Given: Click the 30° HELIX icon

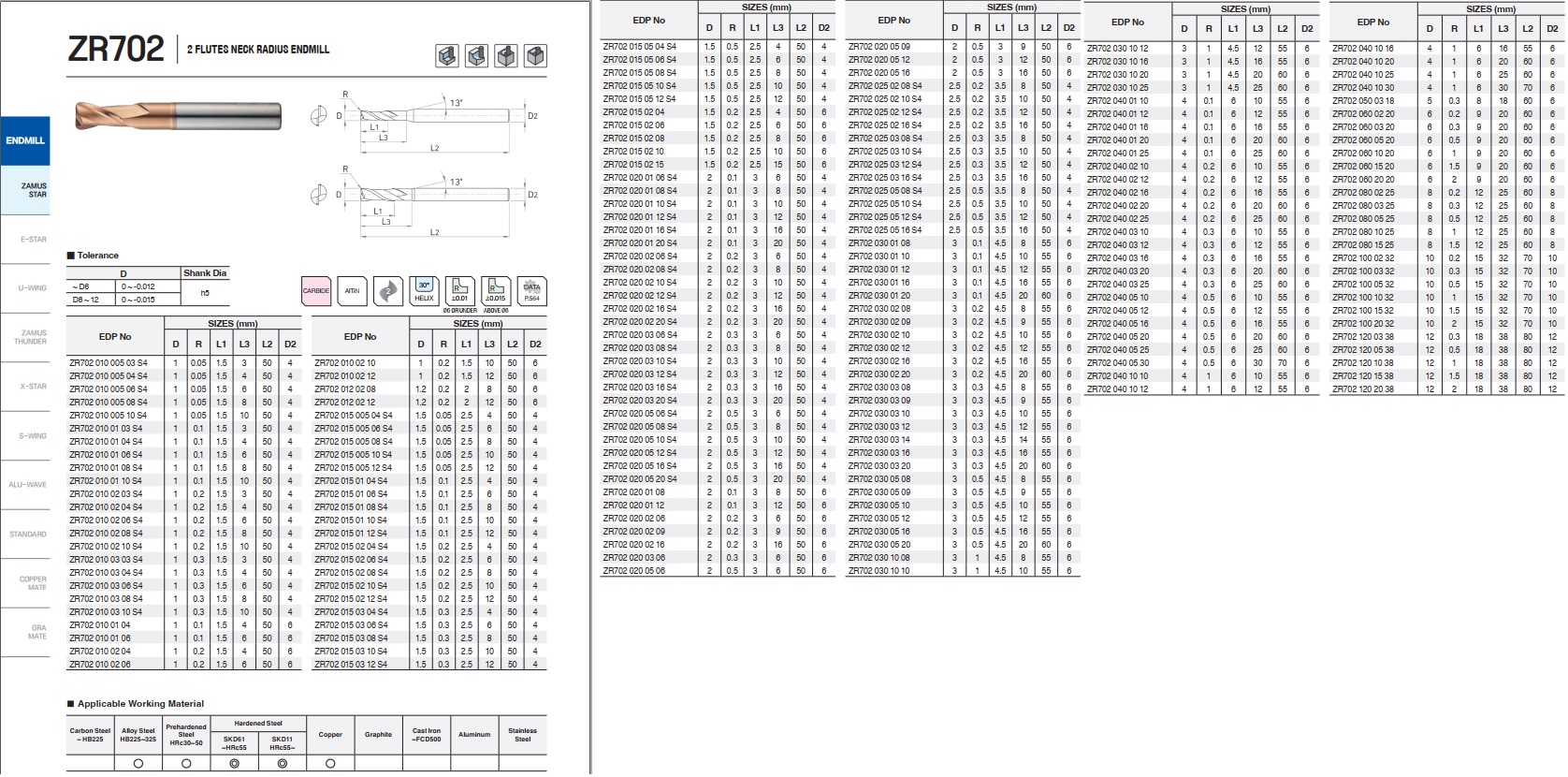Looking at the screenshot, I should 425,291.
